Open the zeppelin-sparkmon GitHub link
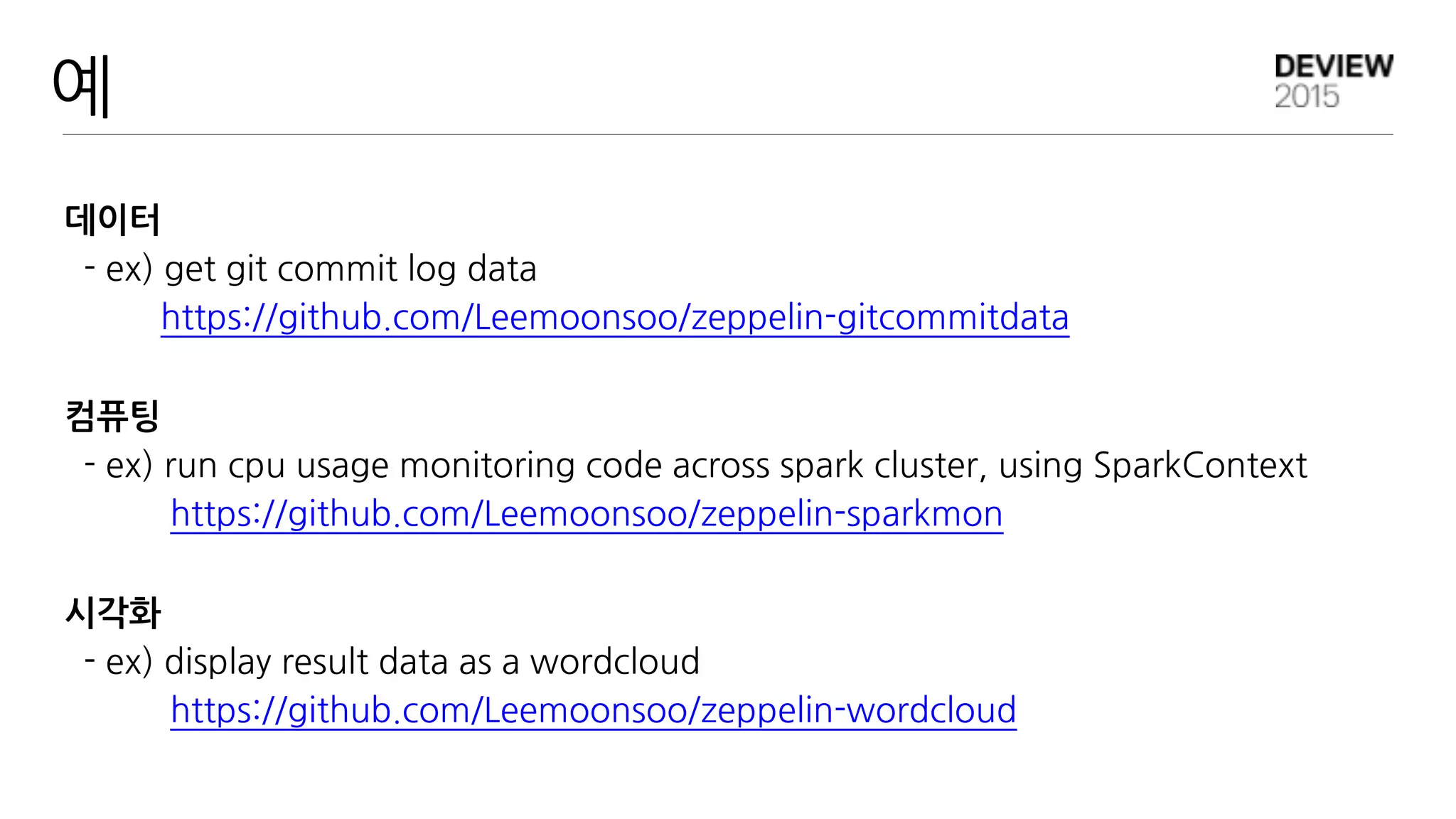This screenshot has width=1456, height=819. [587, 513]
